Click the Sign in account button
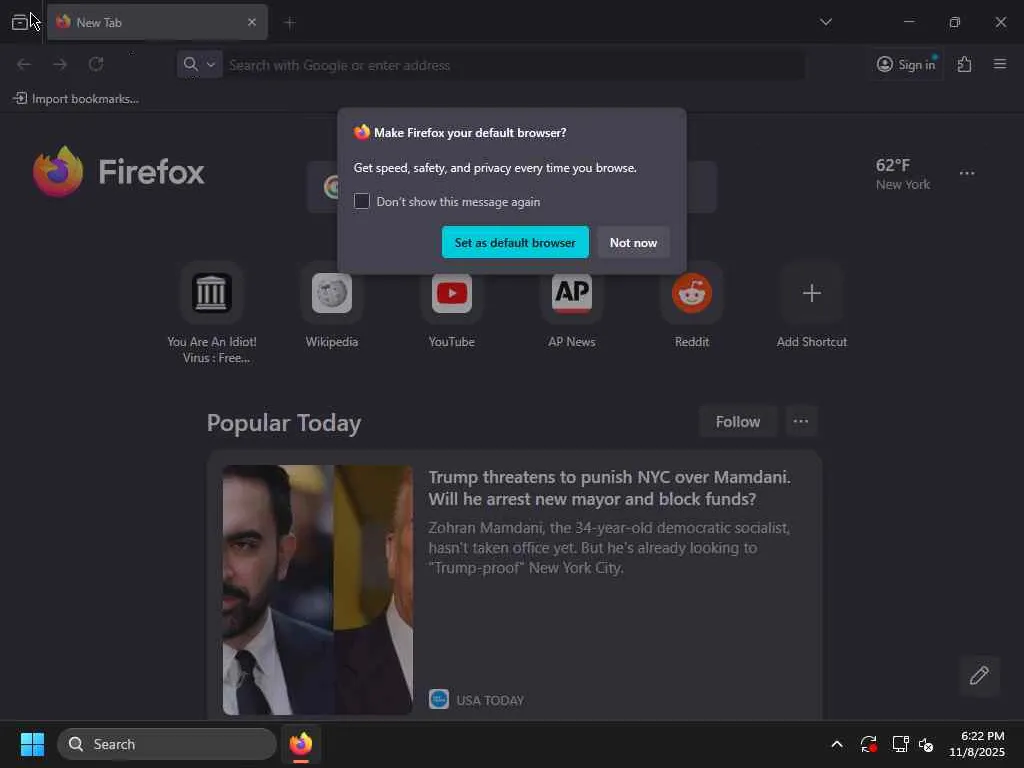 [906, 64]
